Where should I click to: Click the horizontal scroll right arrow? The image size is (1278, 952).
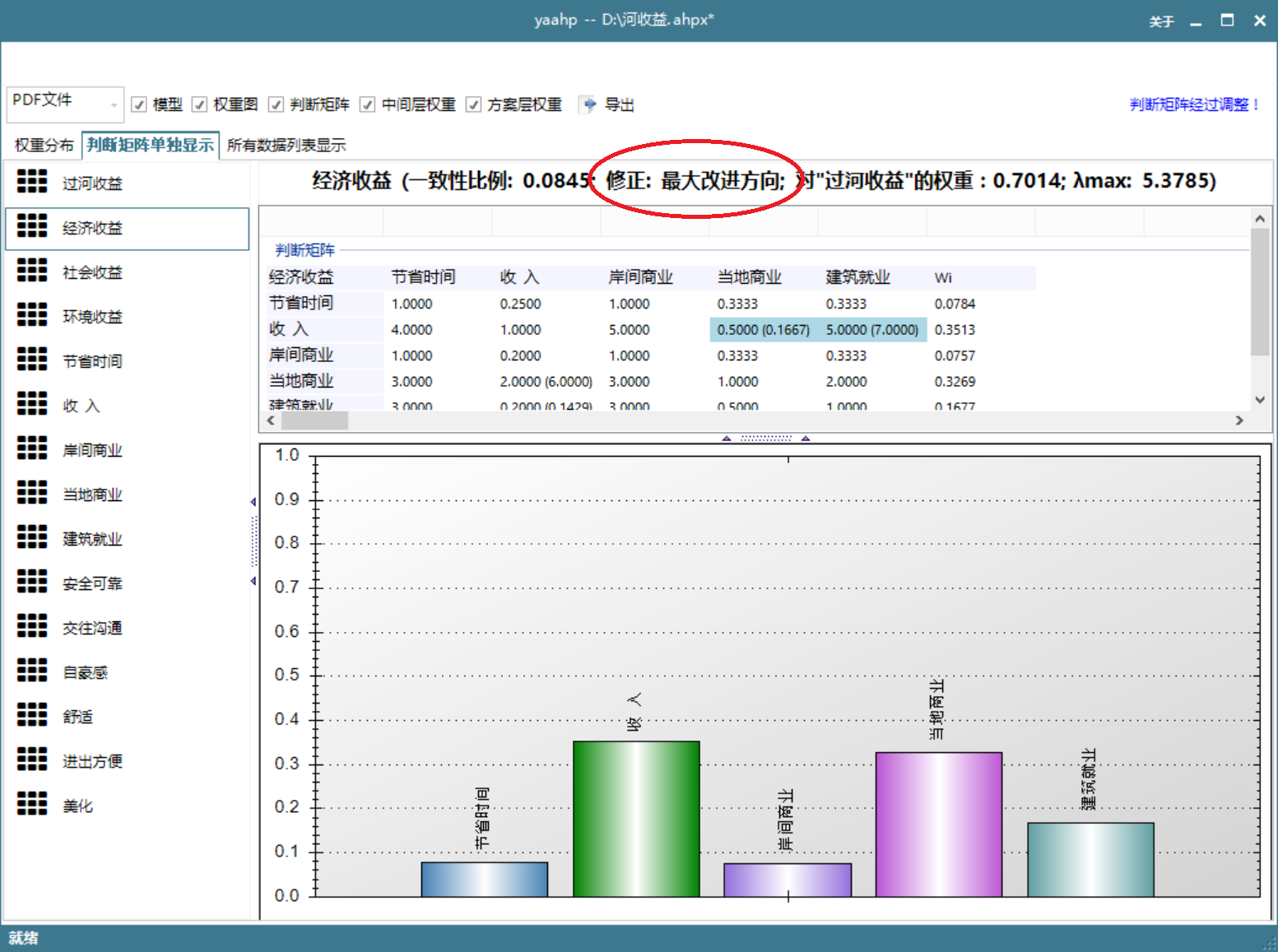coord(1239,420)
